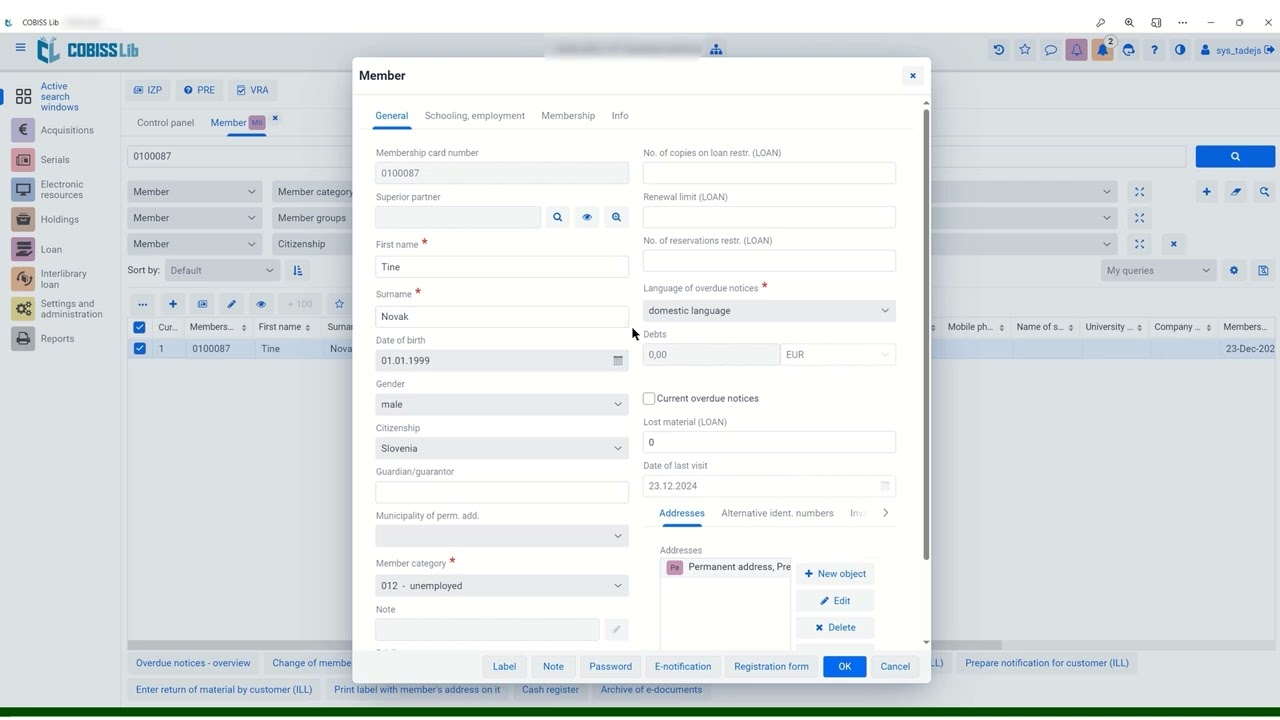Close the Member dialog with X

[912, 76]
